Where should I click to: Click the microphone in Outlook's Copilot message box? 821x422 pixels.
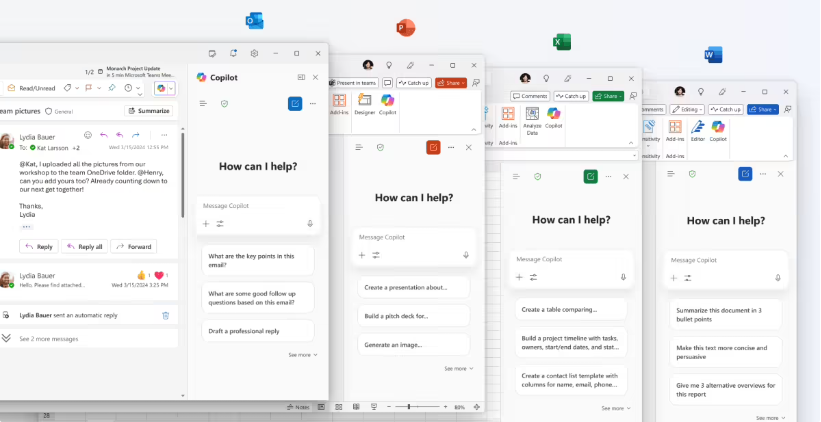[310, 224]
